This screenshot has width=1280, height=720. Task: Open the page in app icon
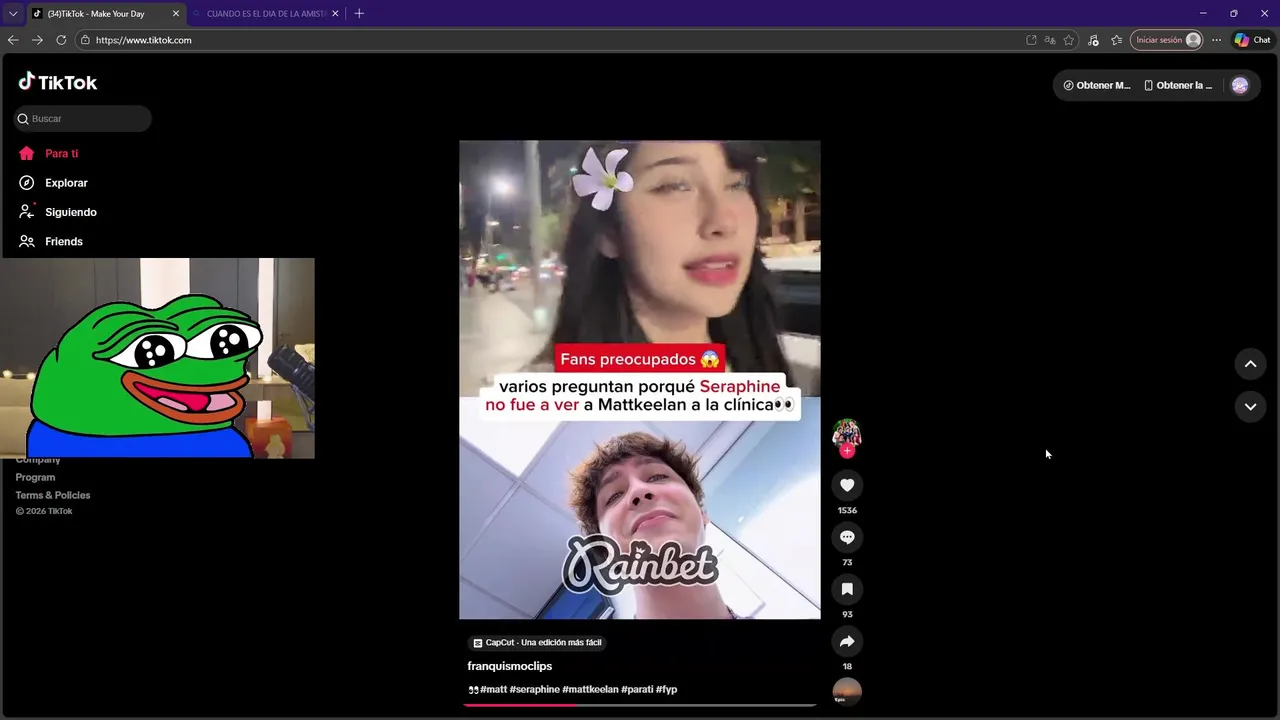(1031, 40)
